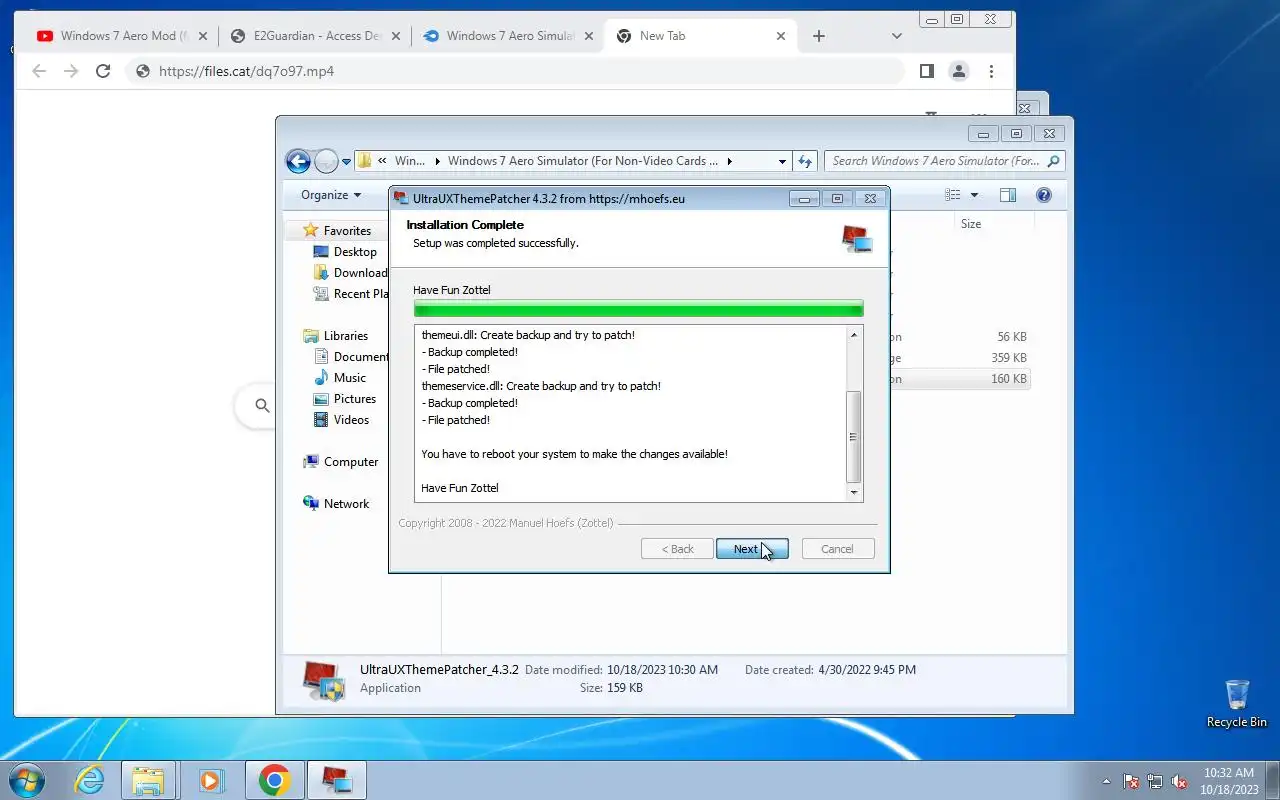Click the Explorer search field
Screen dimensions: 1280x800
pyautogui.click(x=944, y=161)
